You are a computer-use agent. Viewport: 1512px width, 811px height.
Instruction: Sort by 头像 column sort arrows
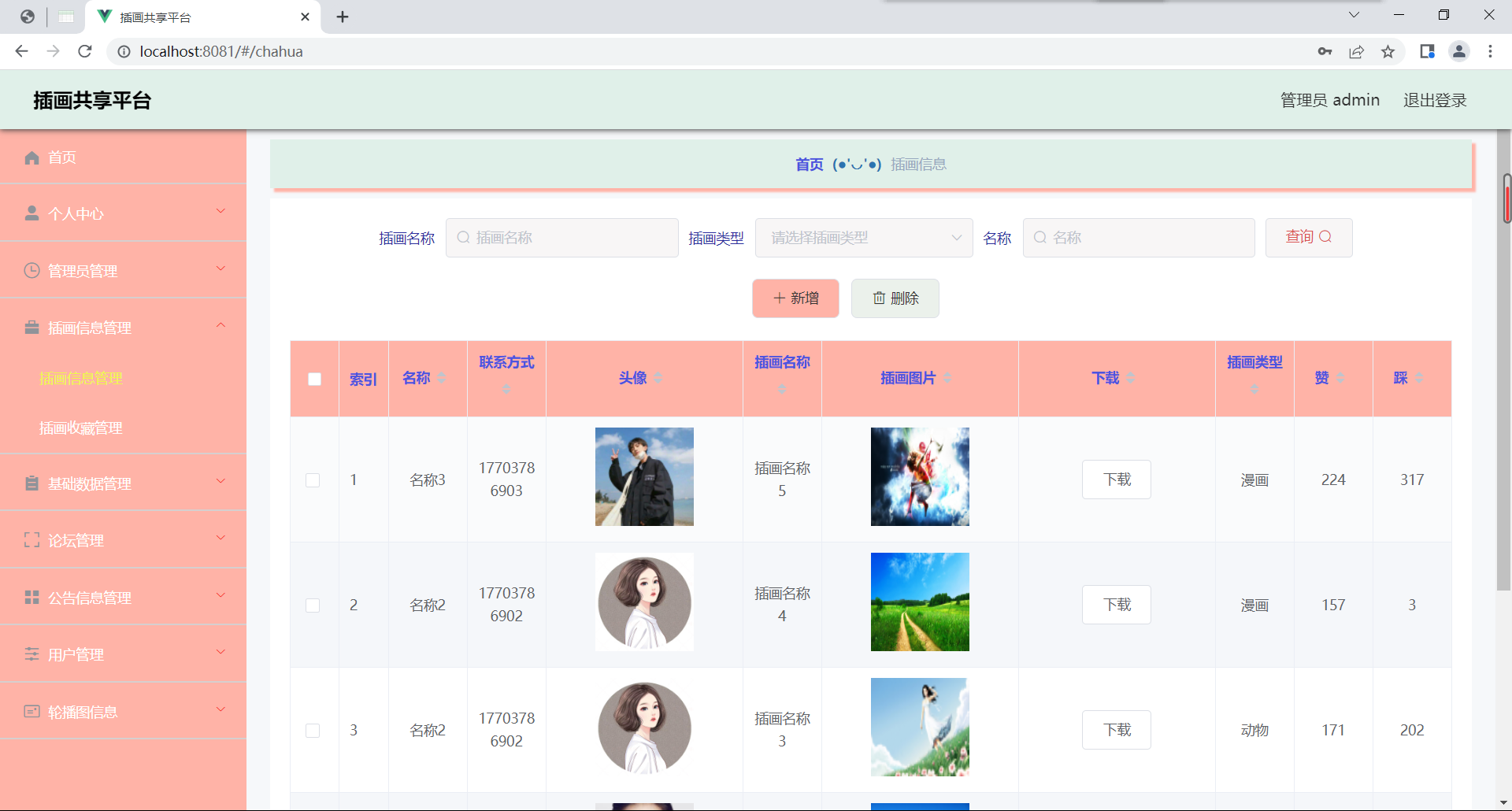(x=658, y=378)
